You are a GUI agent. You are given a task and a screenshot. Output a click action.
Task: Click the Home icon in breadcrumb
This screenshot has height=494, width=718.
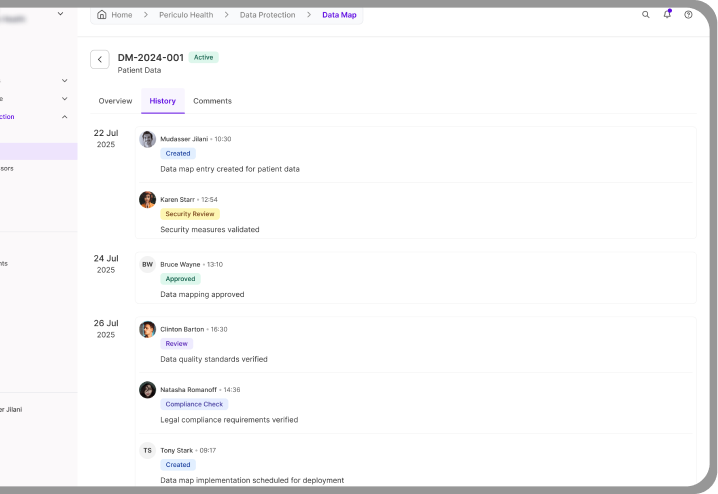click(x=102, y=15)
